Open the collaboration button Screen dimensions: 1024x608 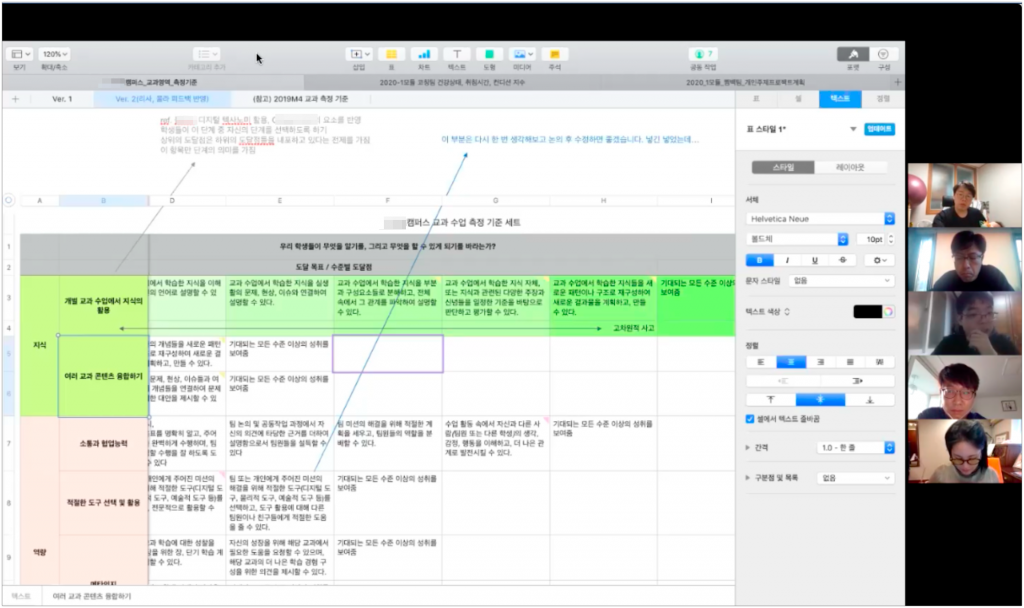coord(703,54)
